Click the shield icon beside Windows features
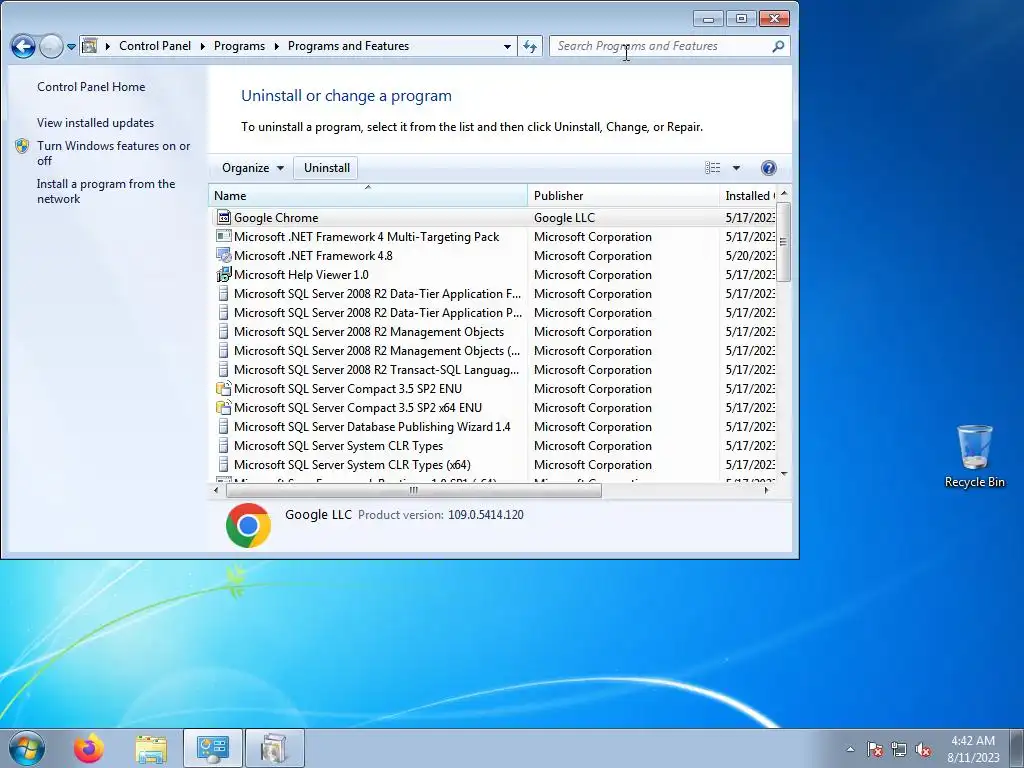The width and height of the screenshot is (1024, 768). click(x=22, y=146)
